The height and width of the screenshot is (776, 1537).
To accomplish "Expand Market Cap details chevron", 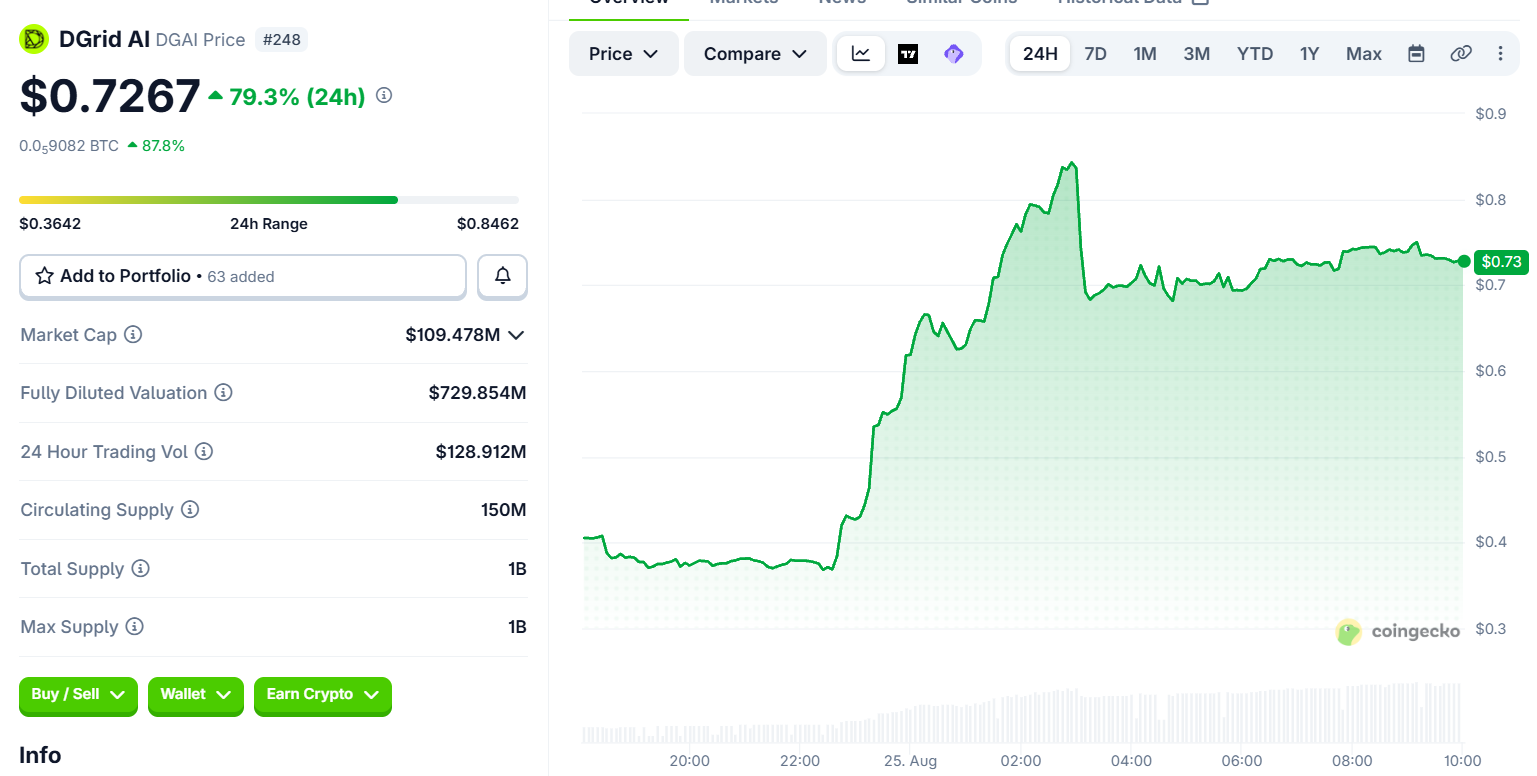I will coord(516,335).
